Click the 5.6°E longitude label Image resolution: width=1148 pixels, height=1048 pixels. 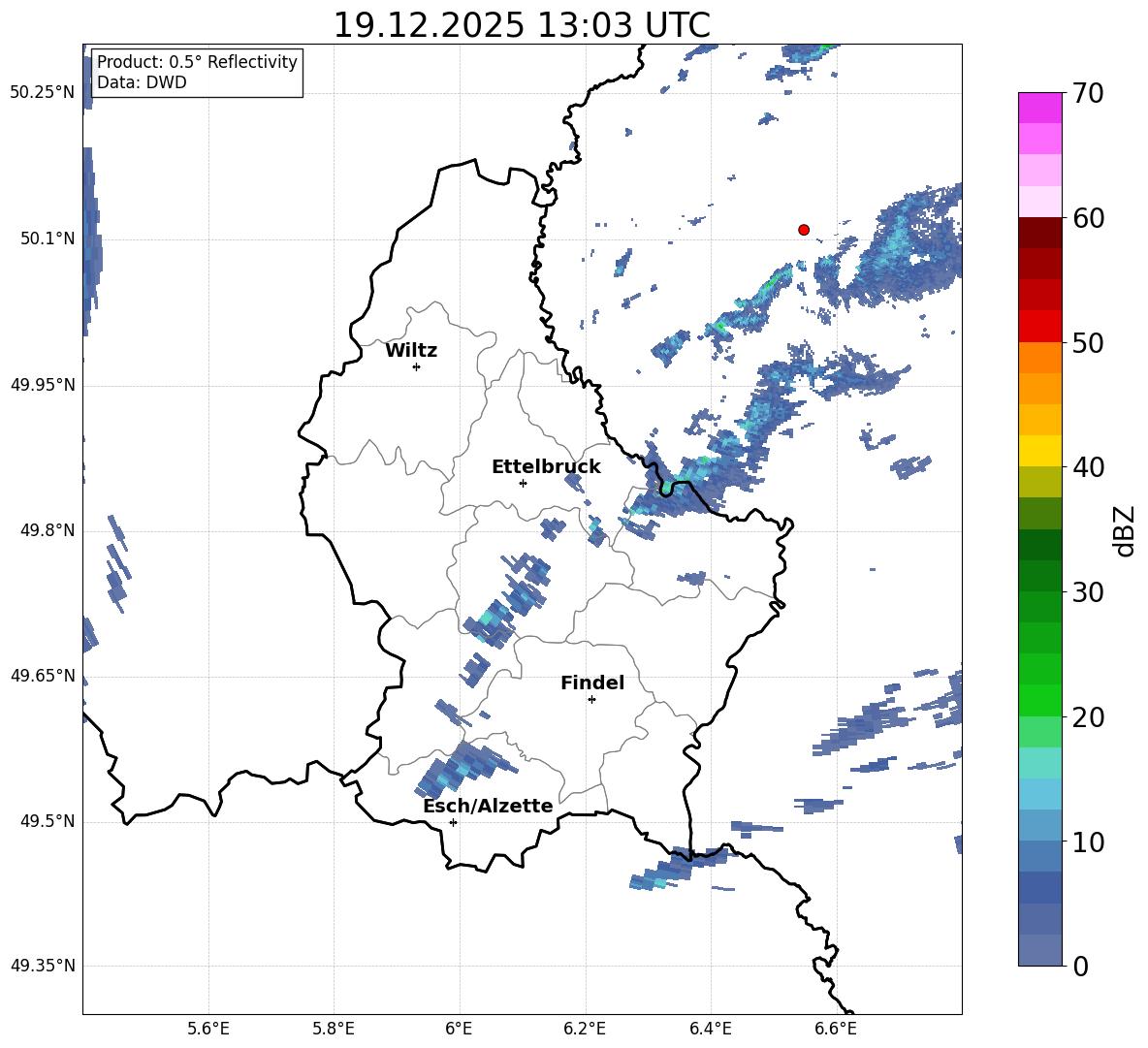coord(208,1030)
